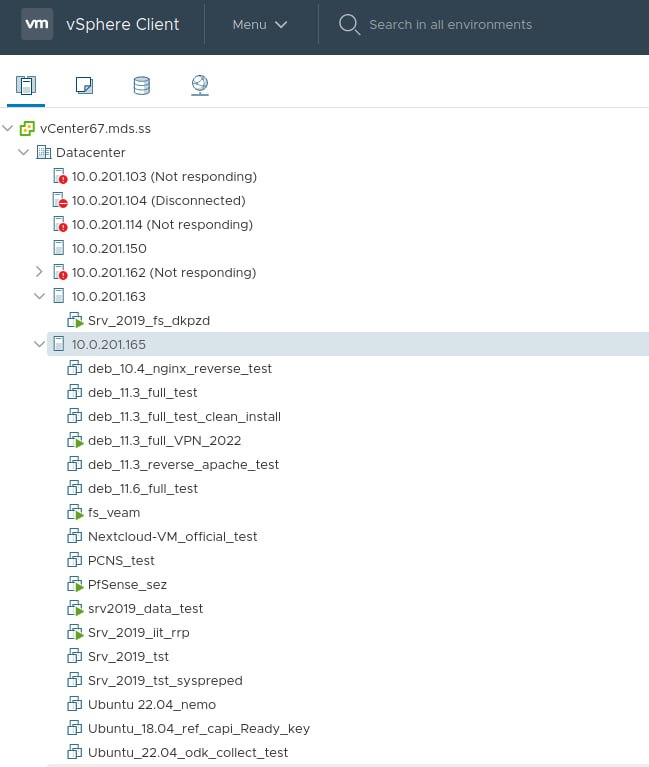Select host 10.0.201.163

coord(109,296)
